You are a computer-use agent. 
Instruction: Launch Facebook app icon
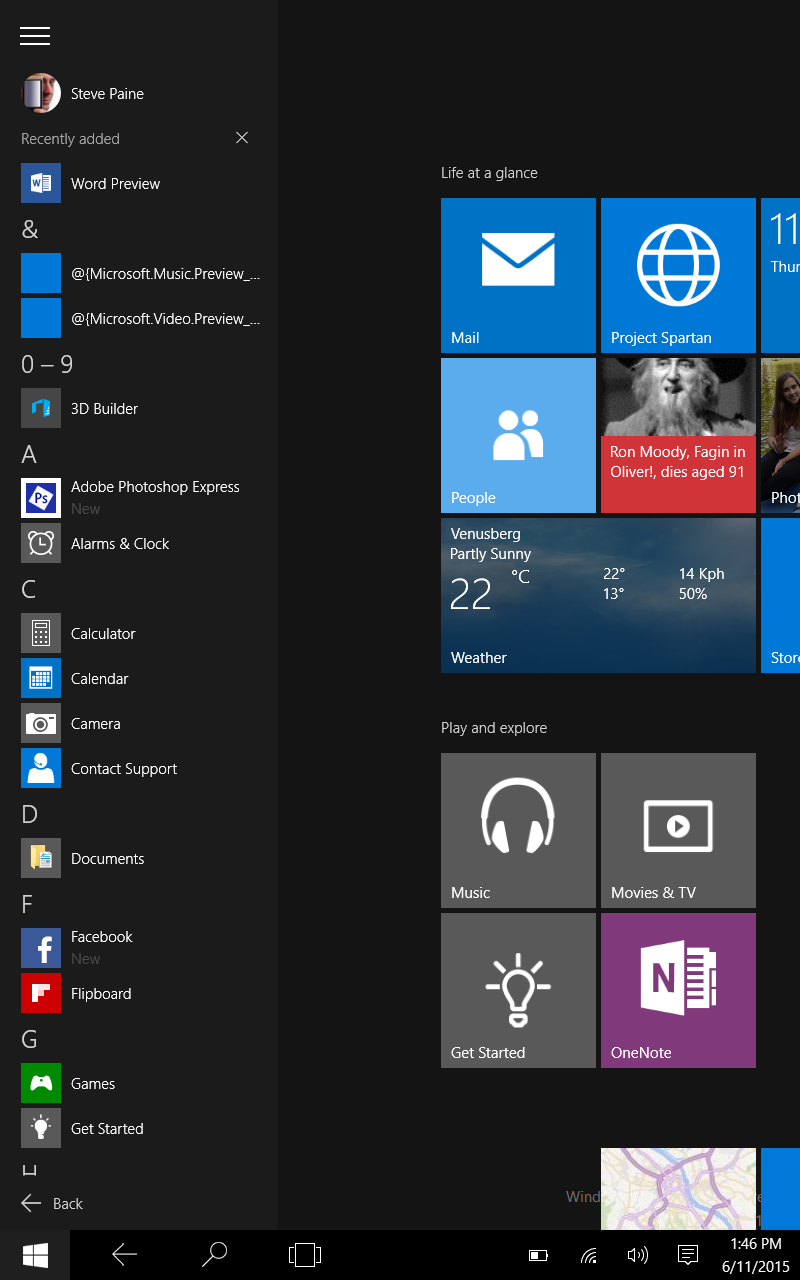pos(41,947)
